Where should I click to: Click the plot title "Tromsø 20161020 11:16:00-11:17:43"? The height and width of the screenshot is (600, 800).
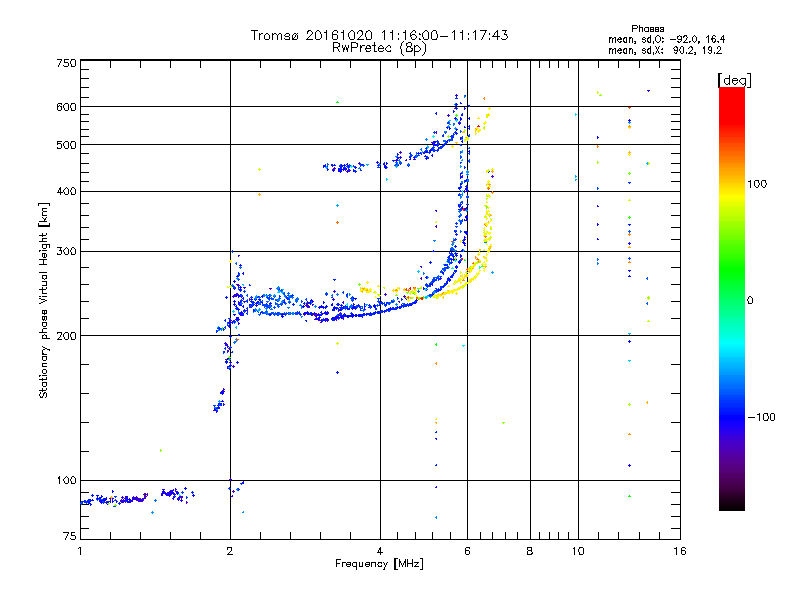coord(379,35)
